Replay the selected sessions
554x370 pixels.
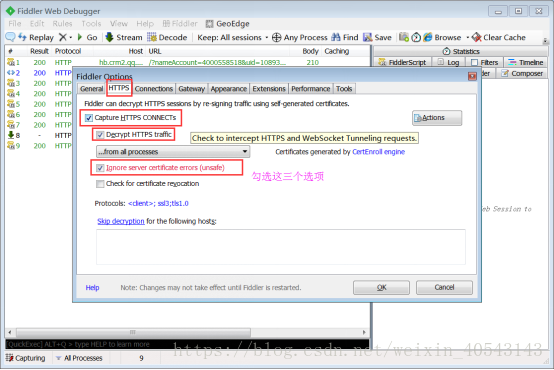coord(36,37)
